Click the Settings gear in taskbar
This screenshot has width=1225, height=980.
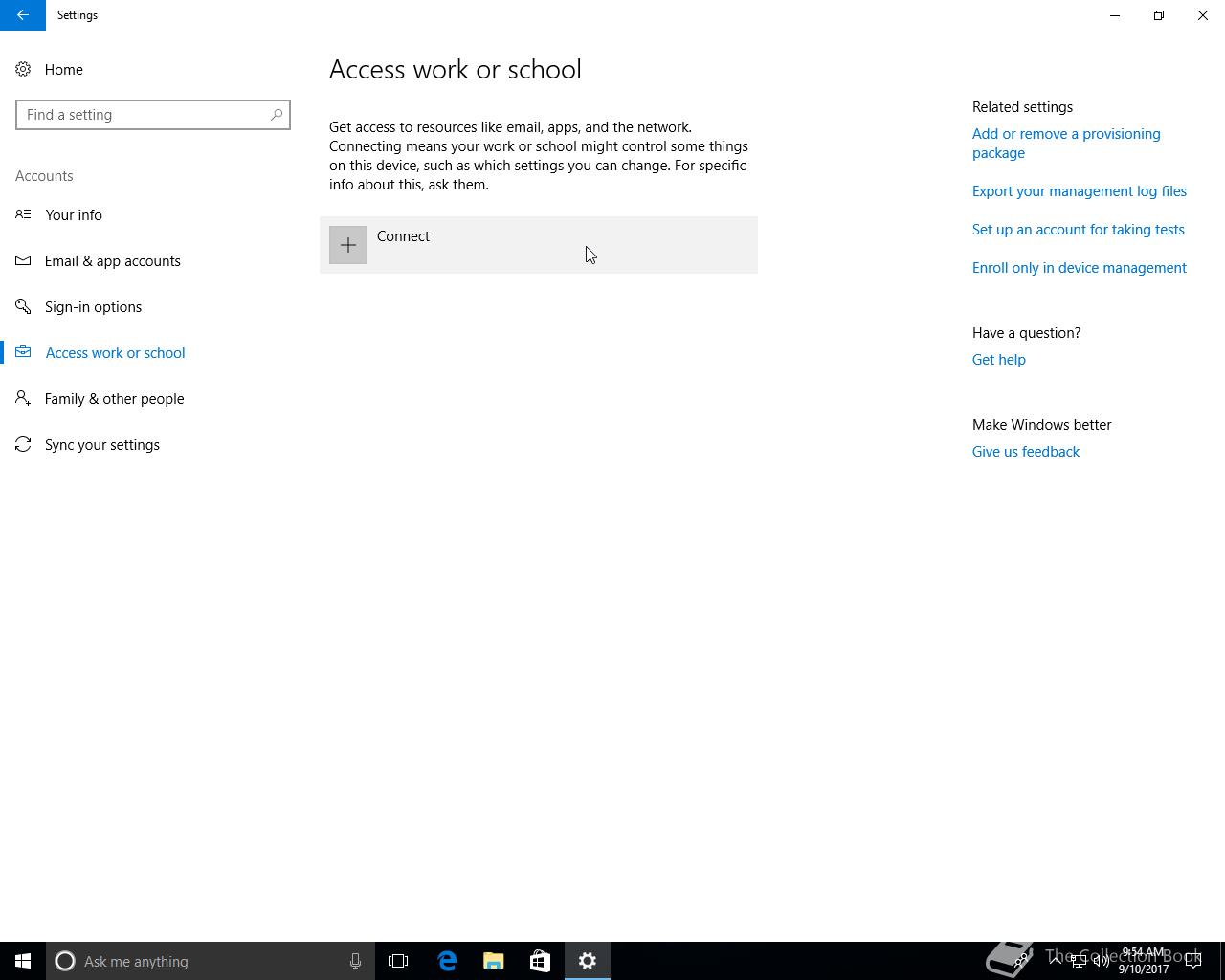588,961
